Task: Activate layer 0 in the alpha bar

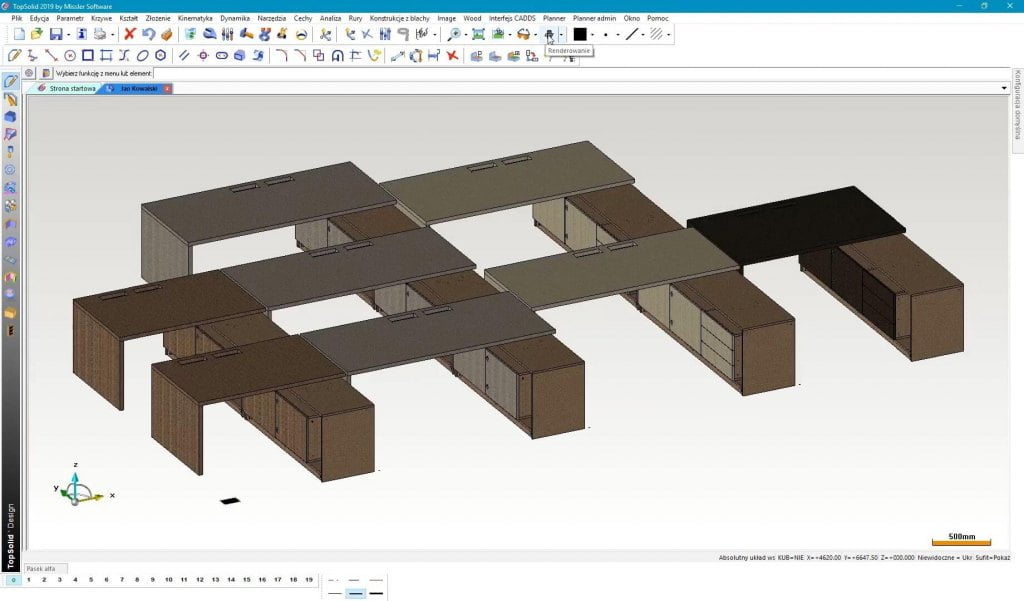Action: click(x=14, y=579)
